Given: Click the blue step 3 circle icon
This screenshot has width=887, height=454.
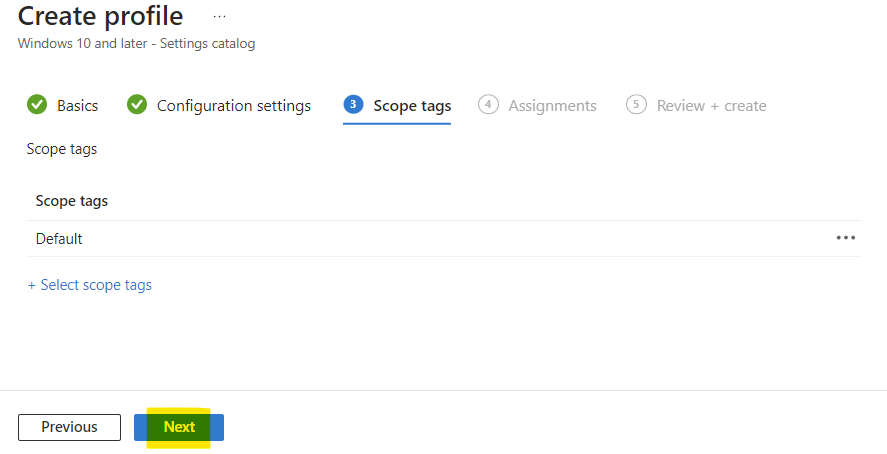Looking at the screenshot, I should tap(353, 105).
